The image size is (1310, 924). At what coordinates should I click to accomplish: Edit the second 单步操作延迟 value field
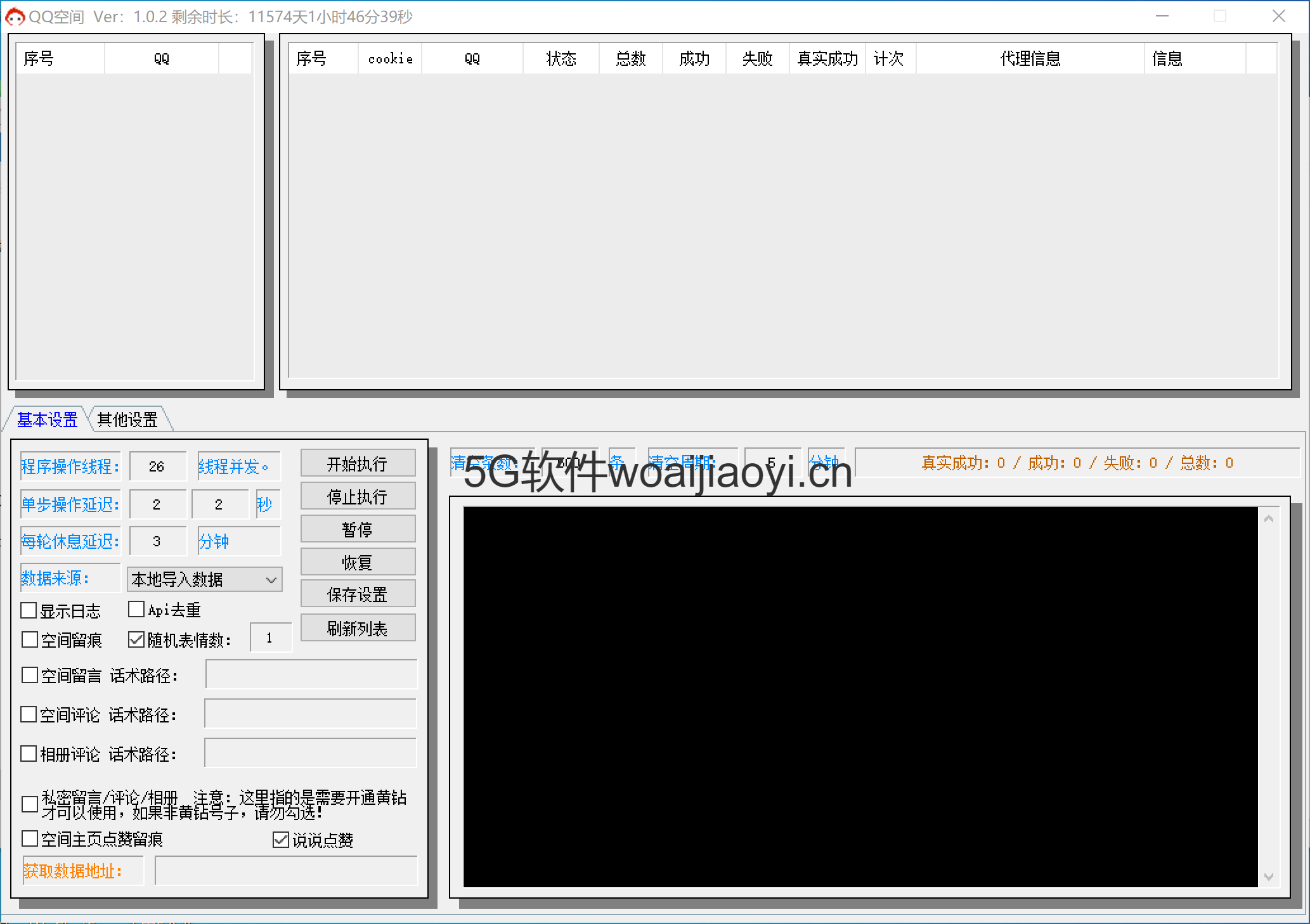pos(220,504)
